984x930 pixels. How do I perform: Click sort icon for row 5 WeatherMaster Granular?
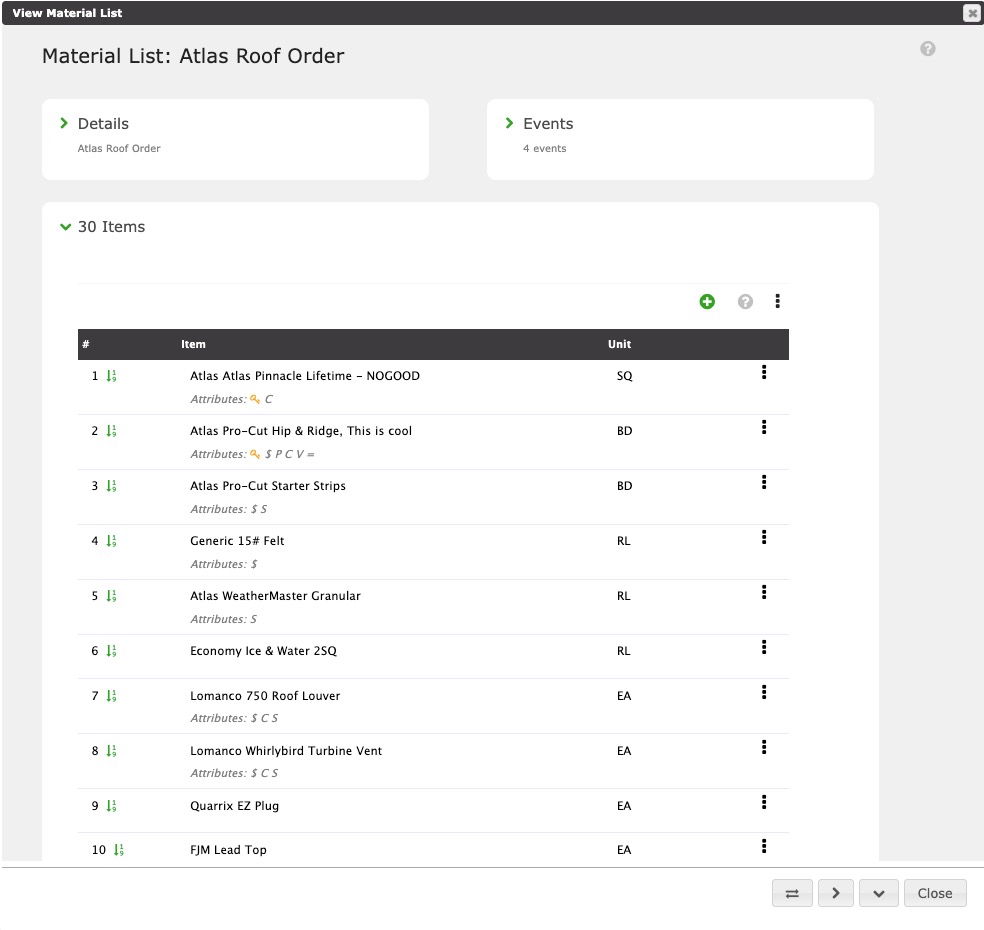pyautogui.click(x=111, y=596)
